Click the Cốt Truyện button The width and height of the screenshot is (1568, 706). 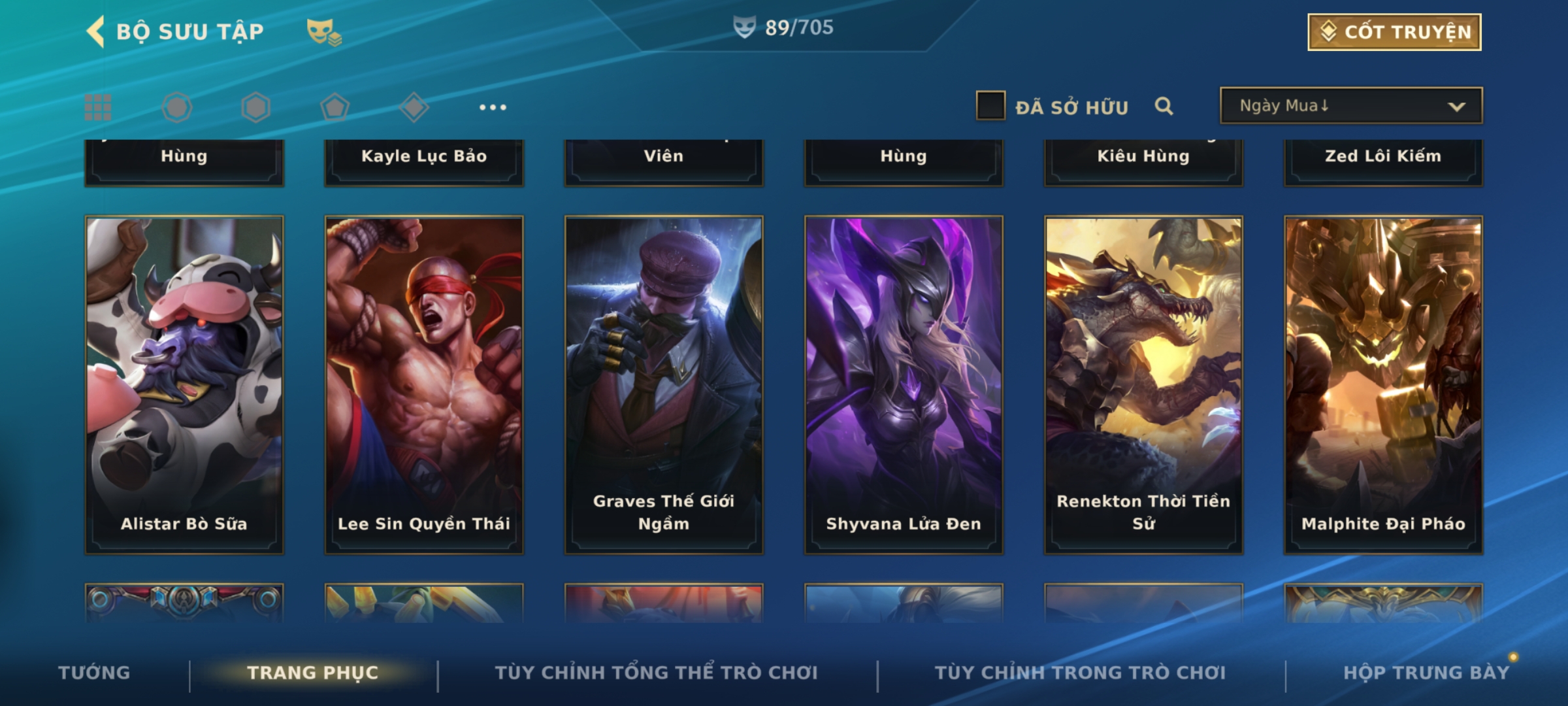[x=1394, y=32]
